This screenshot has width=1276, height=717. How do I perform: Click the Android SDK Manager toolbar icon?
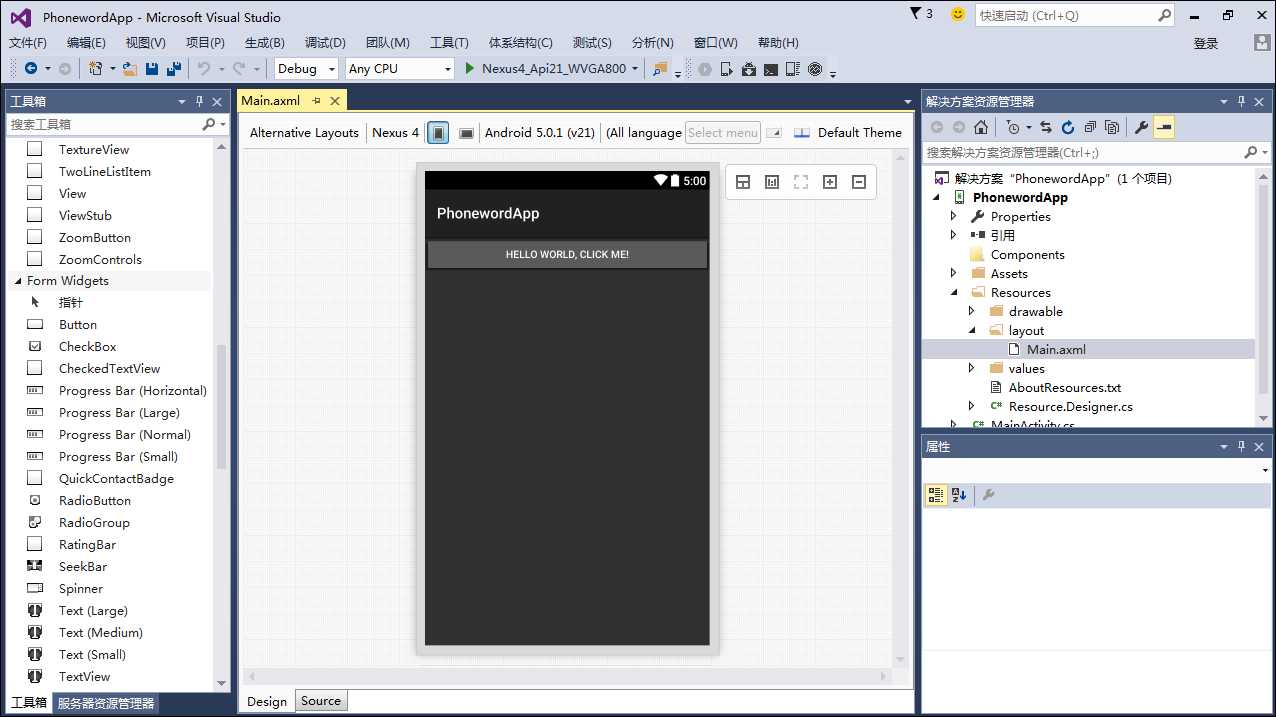749,69
